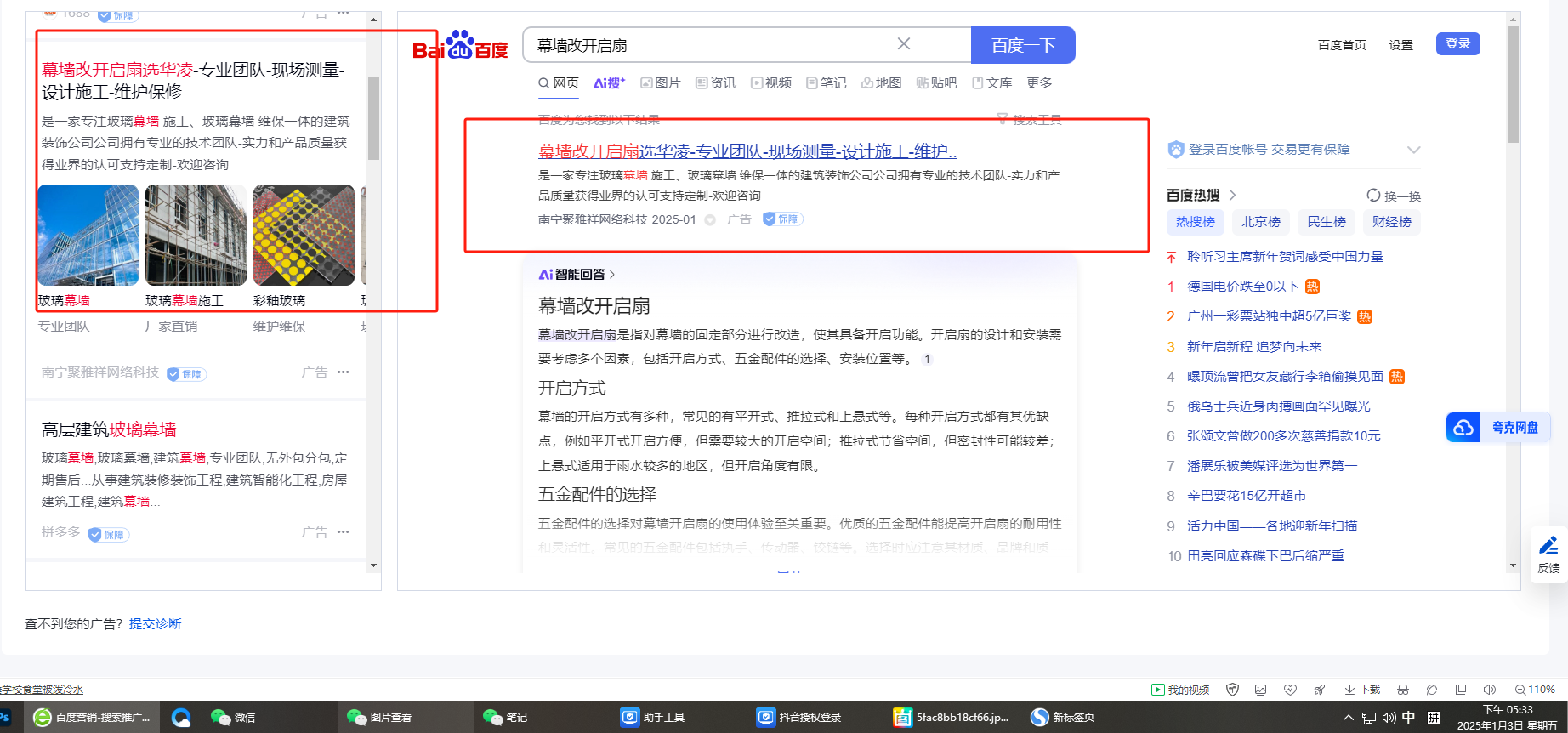Viewport: 1568px width, 733px height.
Task: Open the 视频 search tab
Action: pyautogui.click(x=771, y=82)
